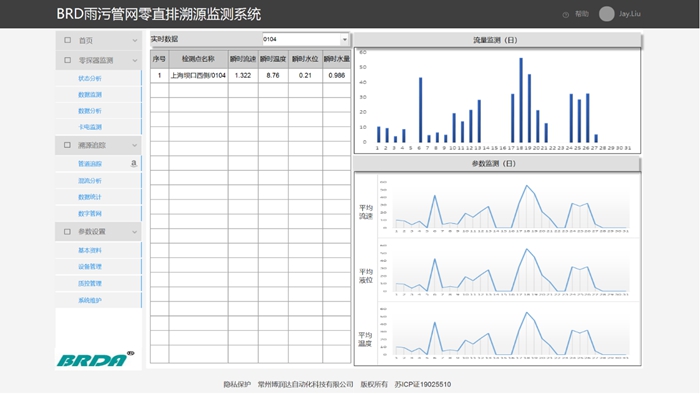Viewport: 700px width, 394px height.
Task: Tick the checkbox beside 零探器监测
Action: point(67,60)
